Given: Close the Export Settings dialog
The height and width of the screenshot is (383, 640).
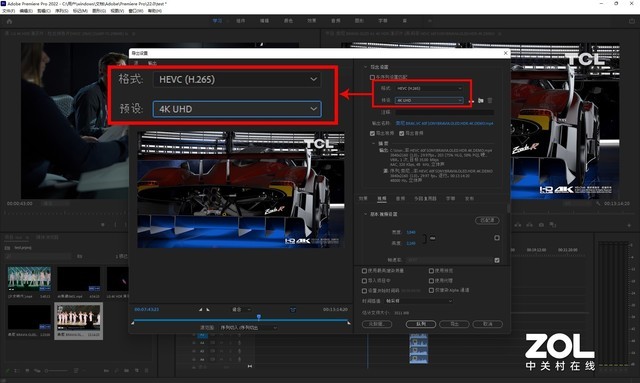Looking at the screenshot, I should (x=506, y=53).
